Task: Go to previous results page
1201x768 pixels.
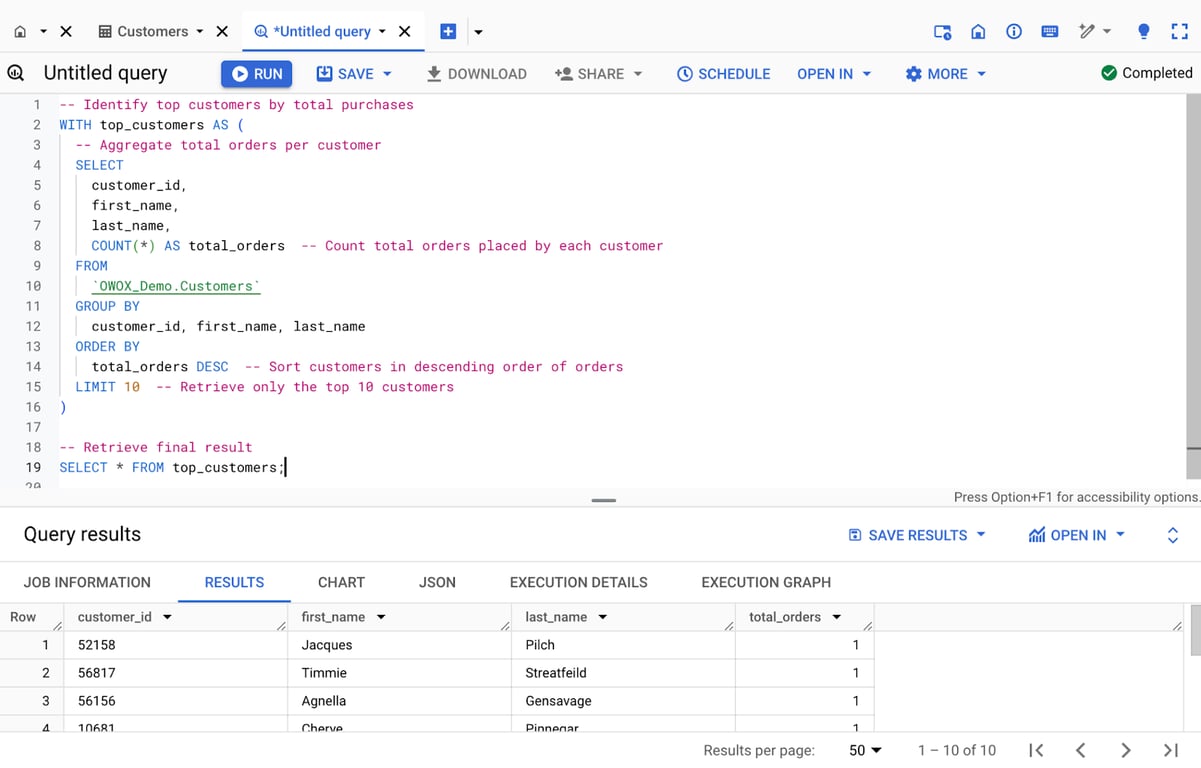Action: click(1080, 750)
